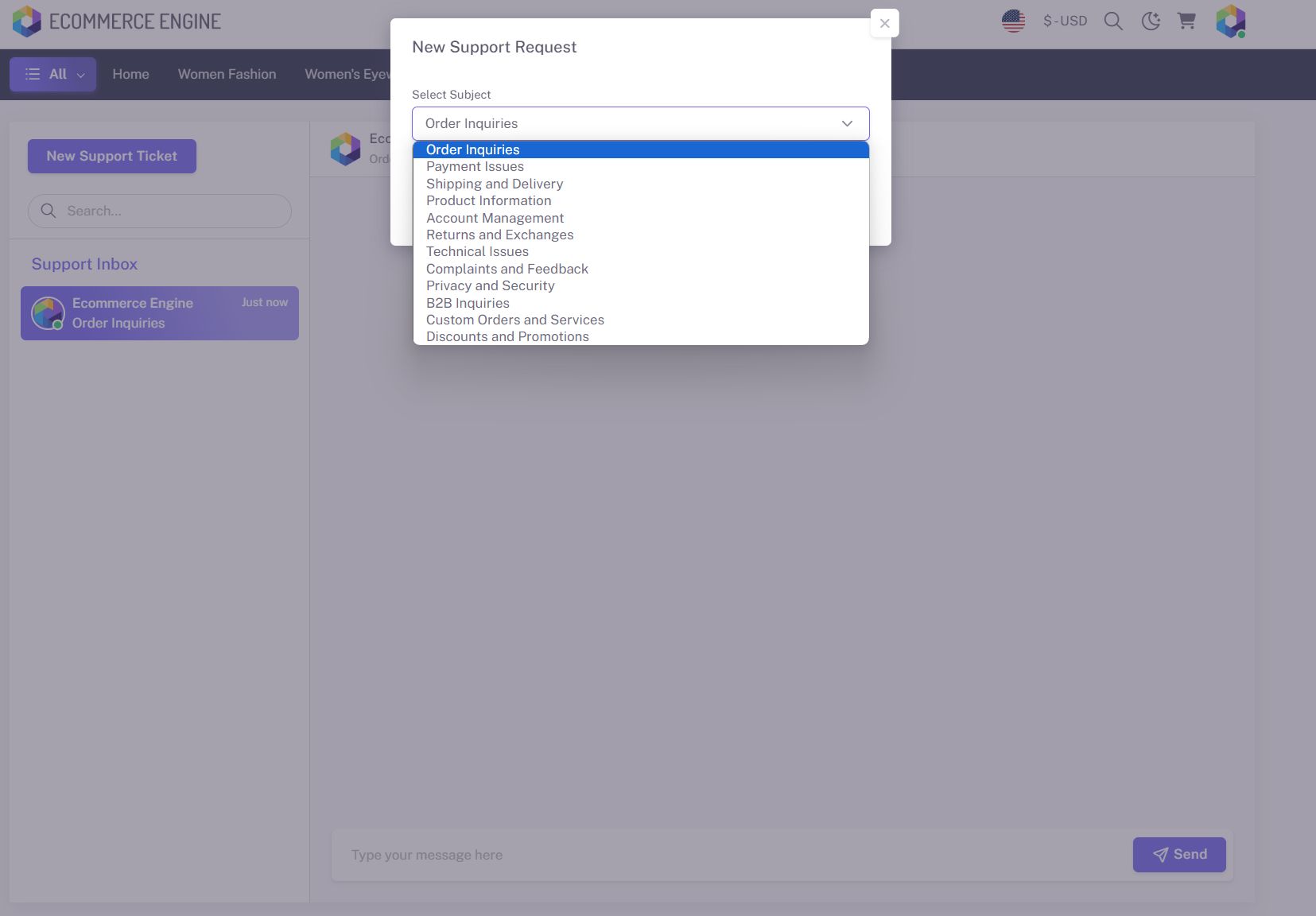Click the Type your message here field

pos(732,855)
